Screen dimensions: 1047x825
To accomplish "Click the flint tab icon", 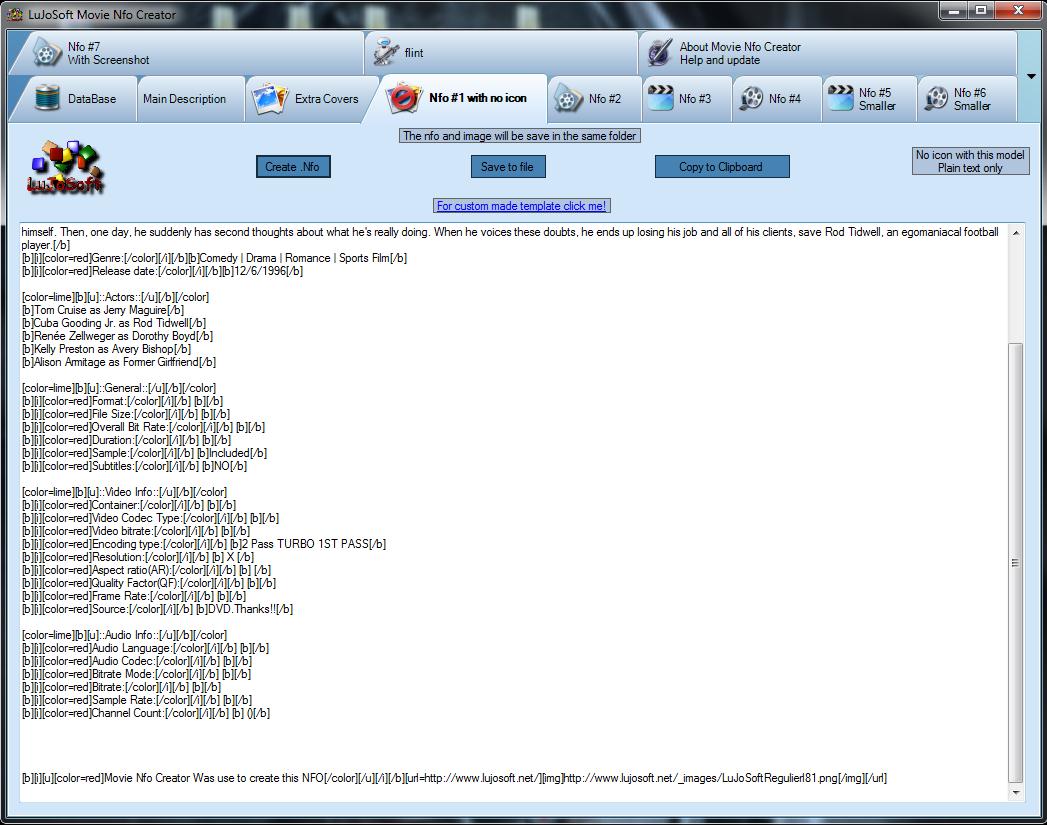I will (384, 52).
